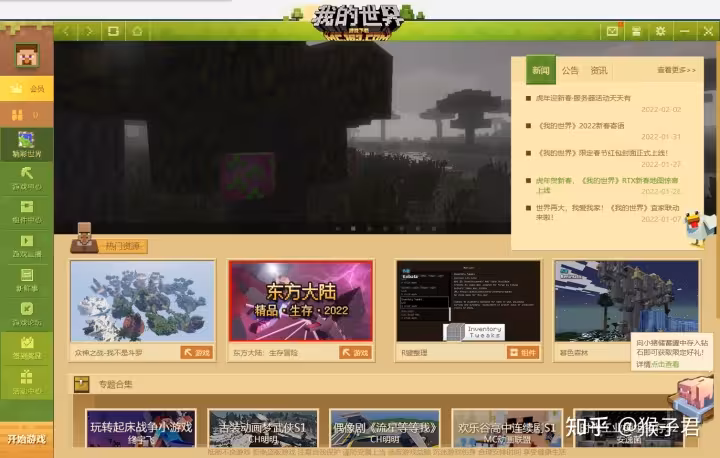Image resolution: width=720 pixels, height=458 pixels.
Task: Open 精彩世界 in the sidebar
Action: click(27, 145)
